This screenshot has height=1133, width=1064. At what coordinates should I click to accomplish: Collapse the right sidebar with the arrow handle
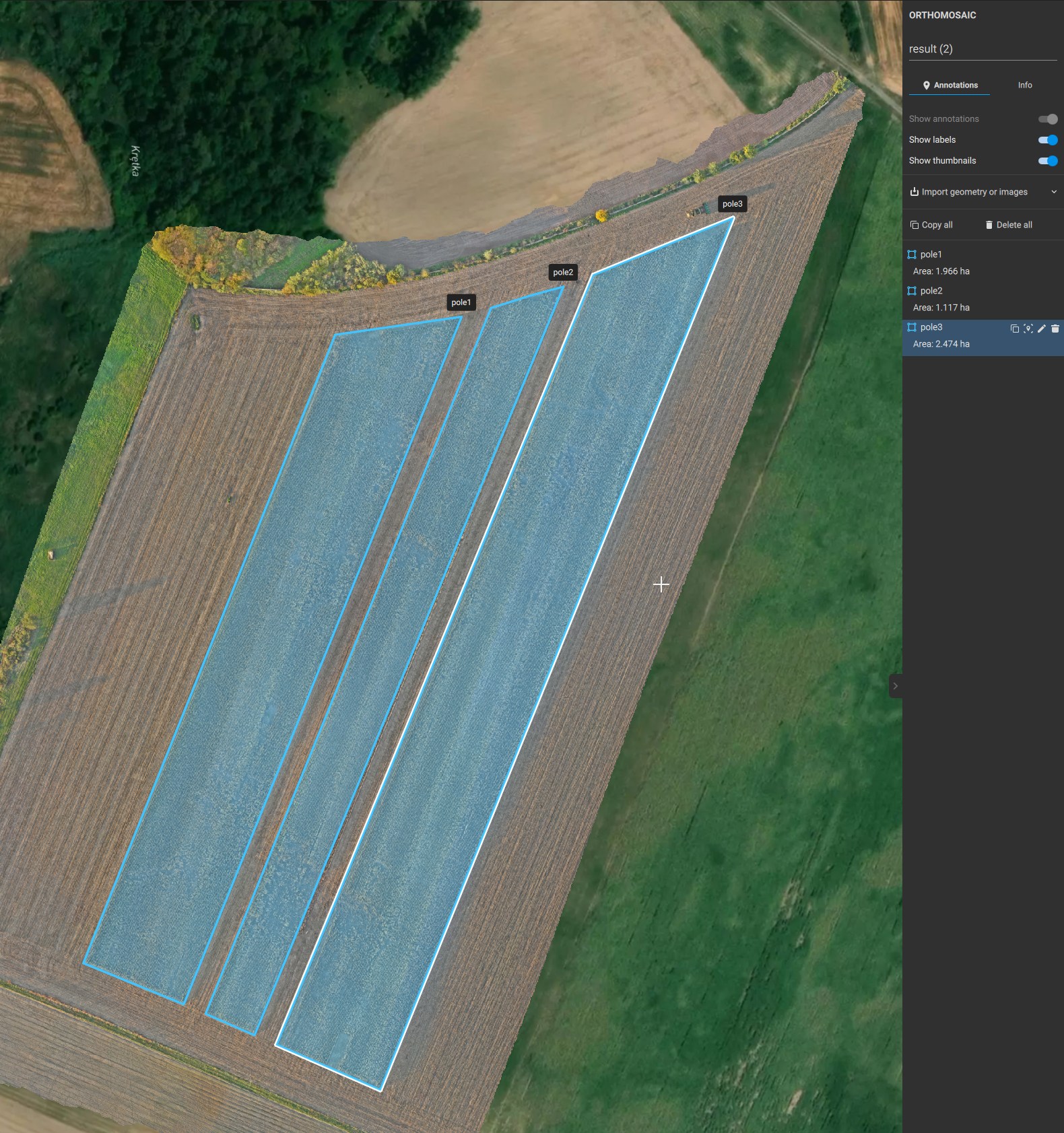[x=895, y=686]
